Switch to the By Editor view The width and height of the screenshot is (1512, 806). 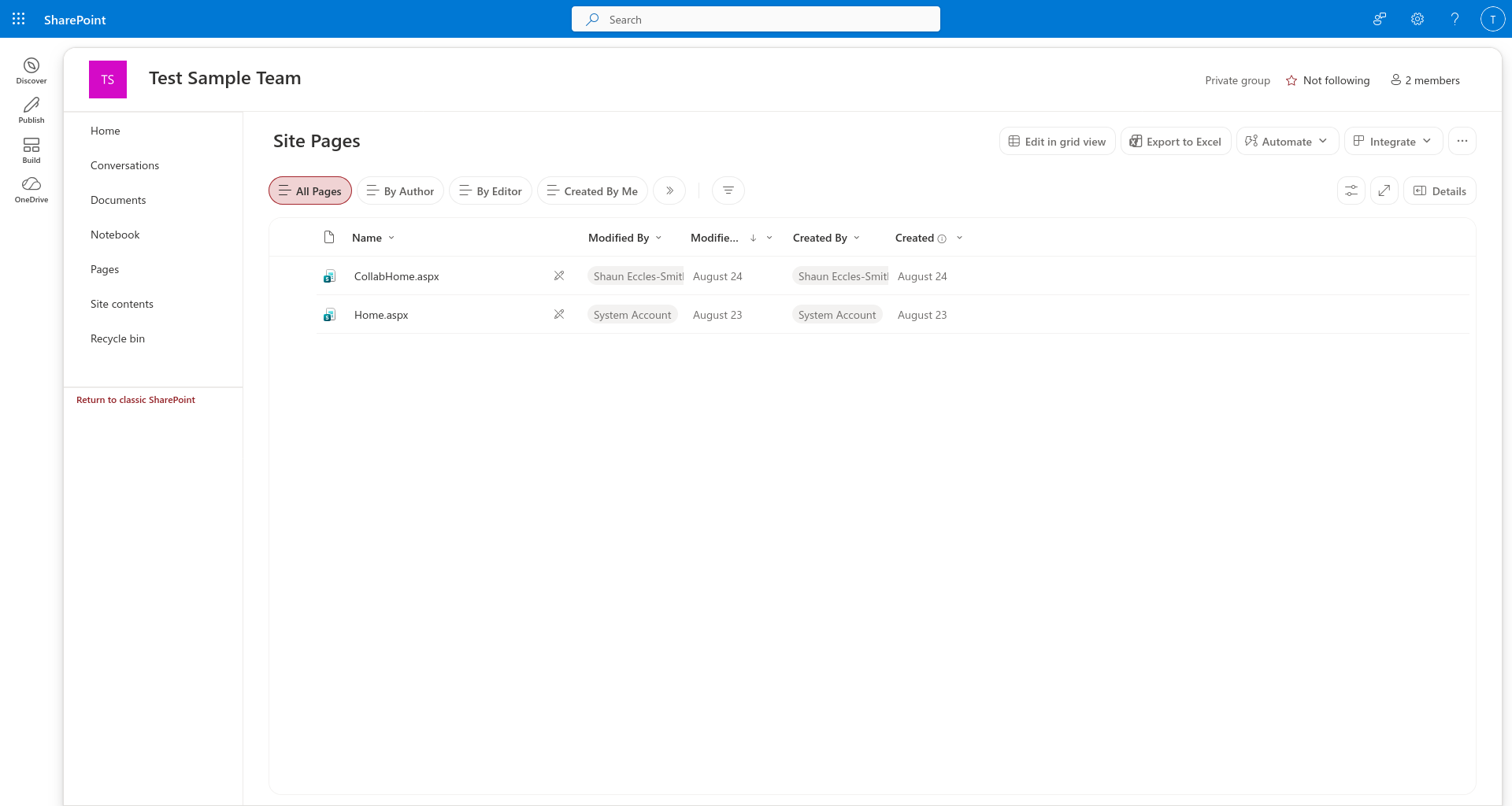point(491,190)
